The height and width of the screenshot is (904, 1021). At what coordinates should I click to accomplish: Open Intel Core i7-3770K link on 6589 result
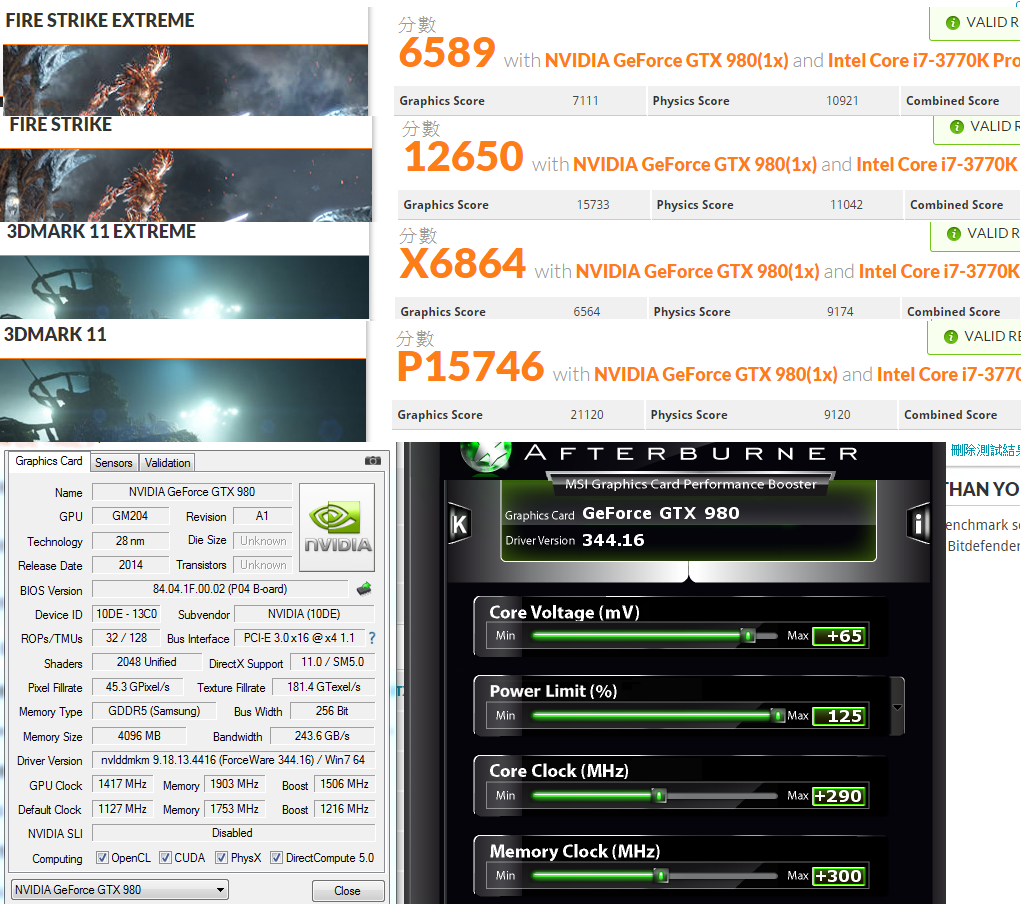pos(924,61)
